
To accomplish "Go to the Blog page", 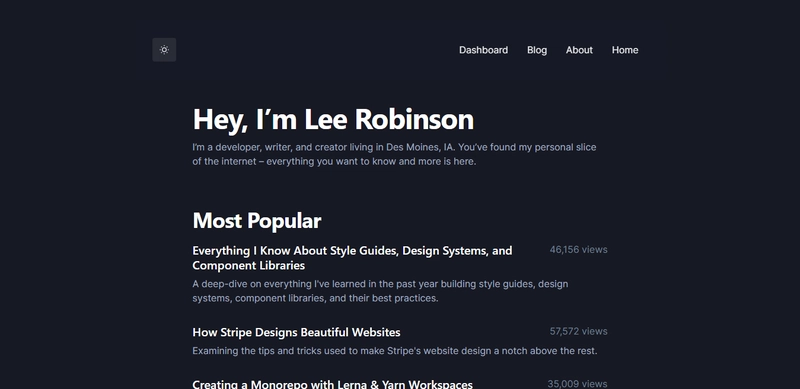I will [537, 50].
